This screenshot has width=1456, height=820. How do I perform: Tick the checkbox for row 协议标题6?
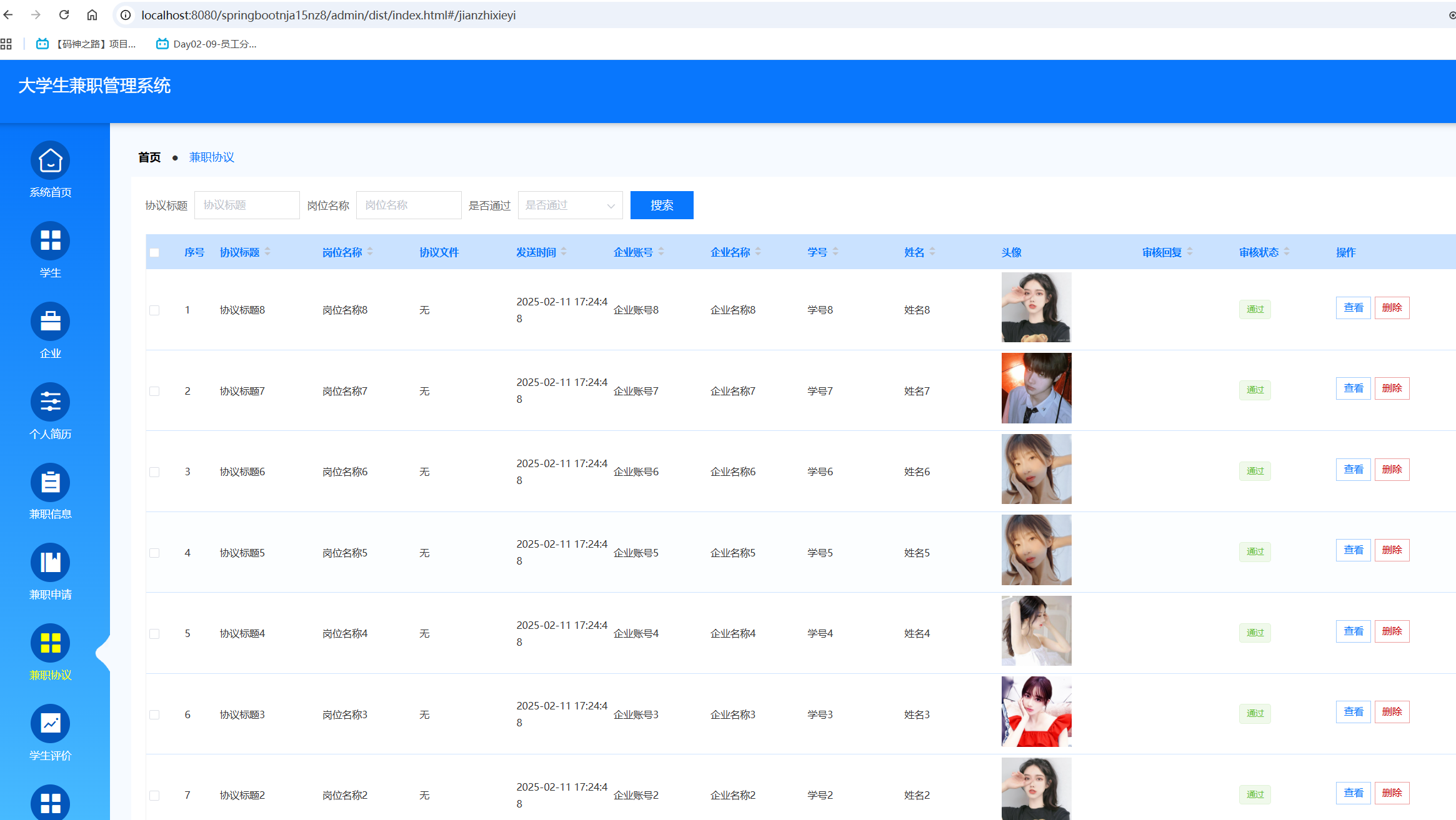click(x=154, y=472)
